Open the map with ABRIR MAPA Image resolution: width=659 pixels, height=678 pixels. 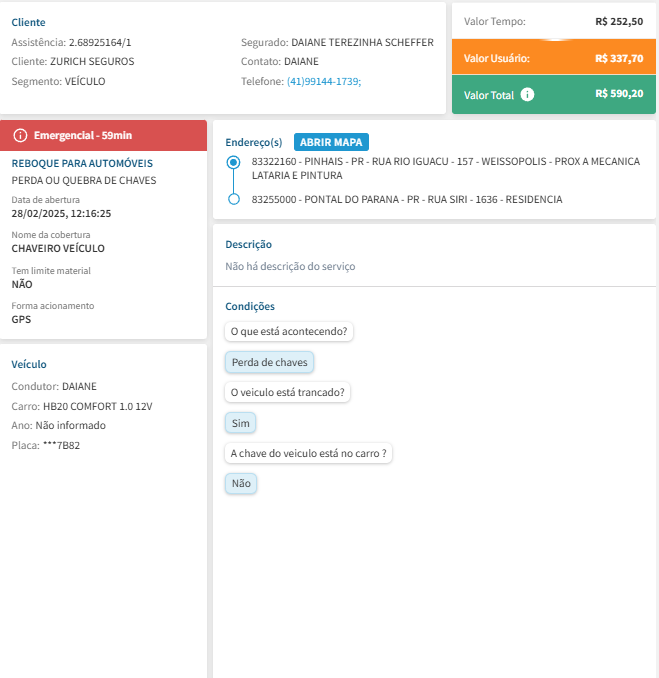(331, 142)
